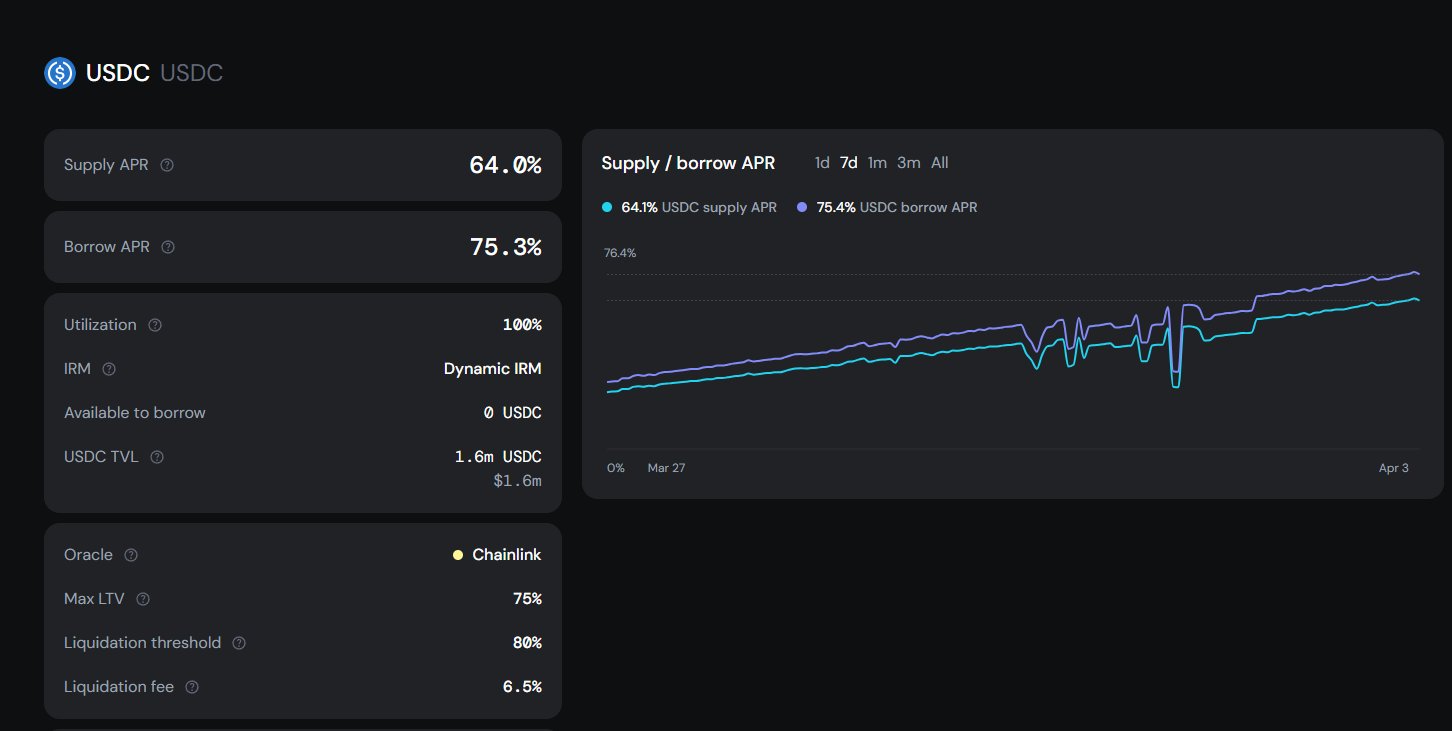Viewport: 1452px width, 731px height.
Task: Click the USDC coin logo icon
Action: 60,73
